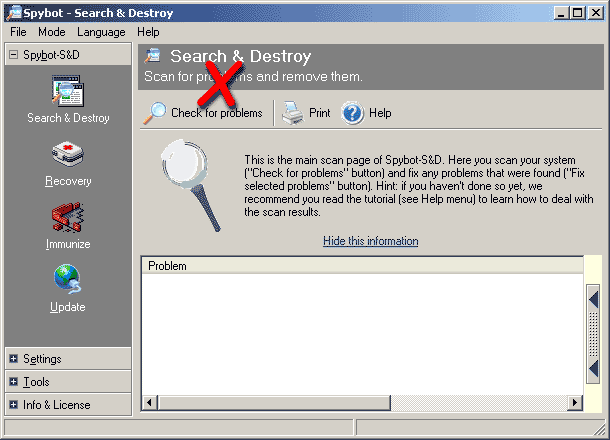The image size is (610, 440).
Task: Select the Immunize brick wall icon
Action: coord(68,218)
